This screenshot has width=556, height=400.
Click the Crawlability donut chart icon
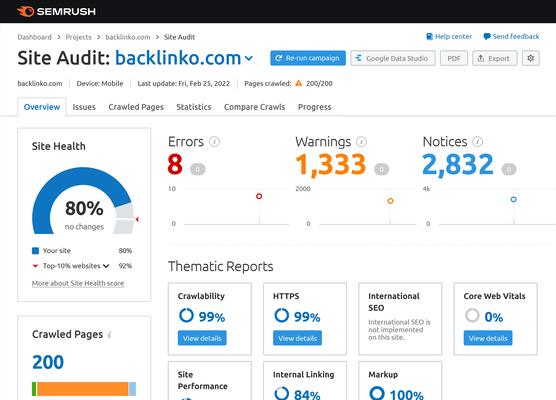pos(186,315)
